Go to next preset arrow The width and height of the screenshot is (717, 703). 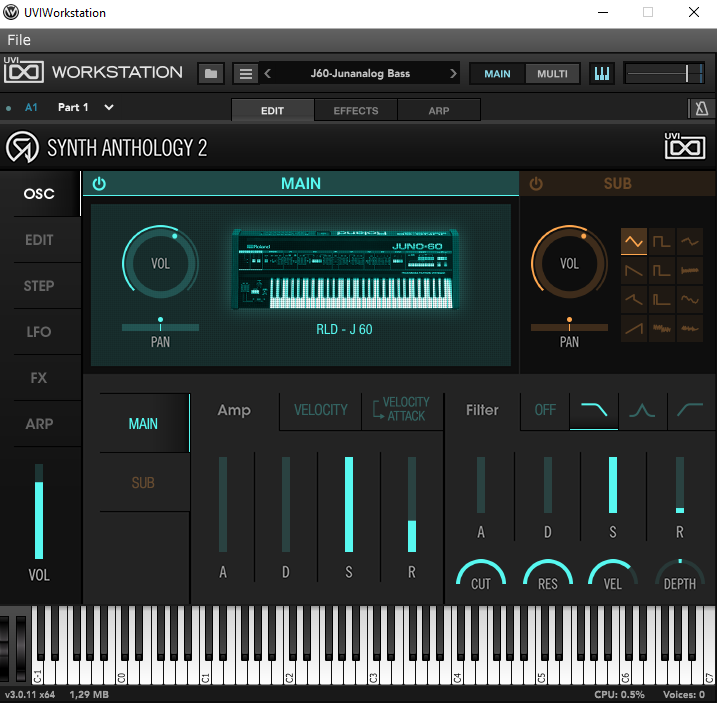point(453,74)
